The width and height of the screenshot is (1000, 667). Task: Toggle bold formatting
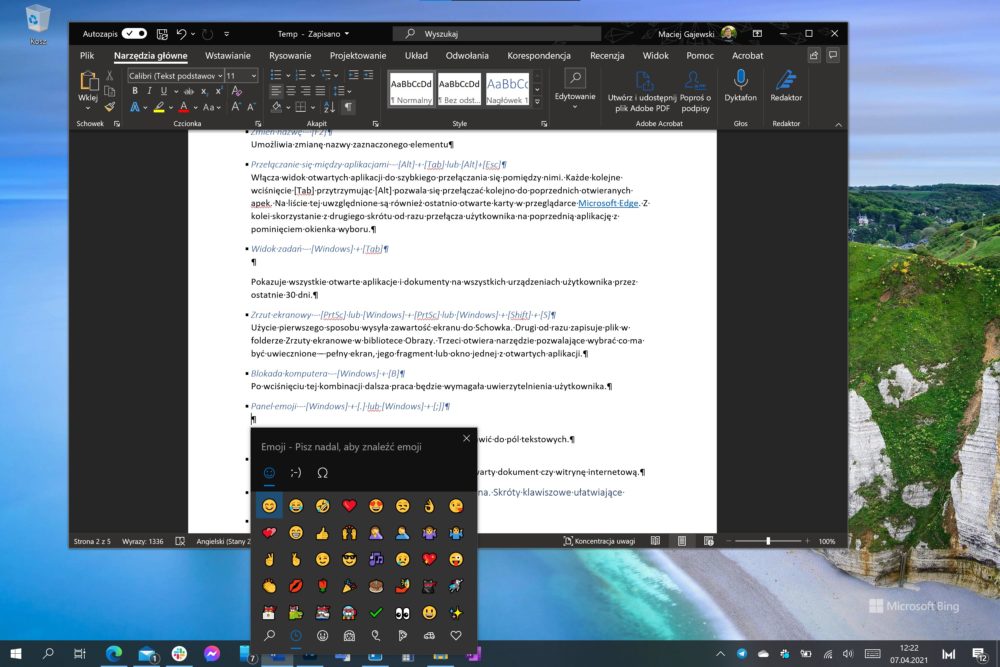coord(135,91)
